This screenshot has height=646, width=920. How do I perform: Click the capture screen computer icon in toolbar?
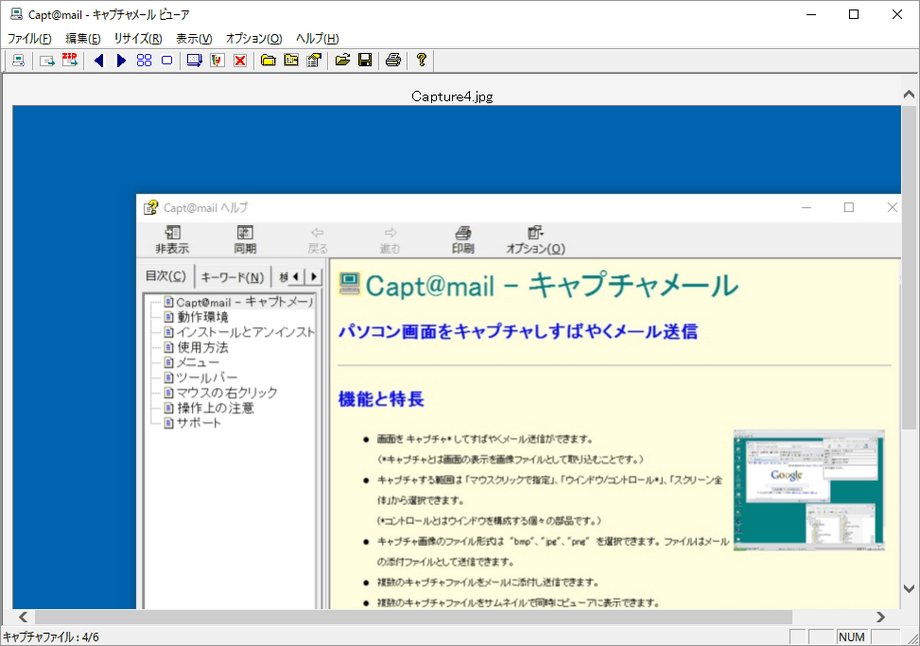tap(19, 60)
